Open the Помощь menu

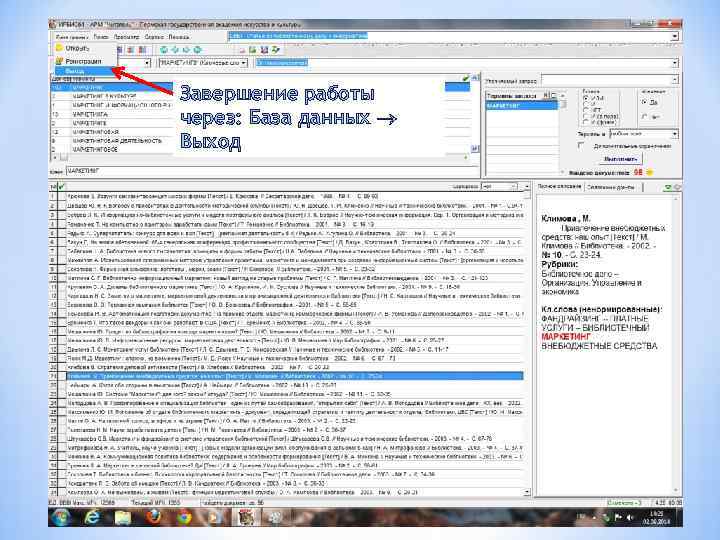click(179, 37)
